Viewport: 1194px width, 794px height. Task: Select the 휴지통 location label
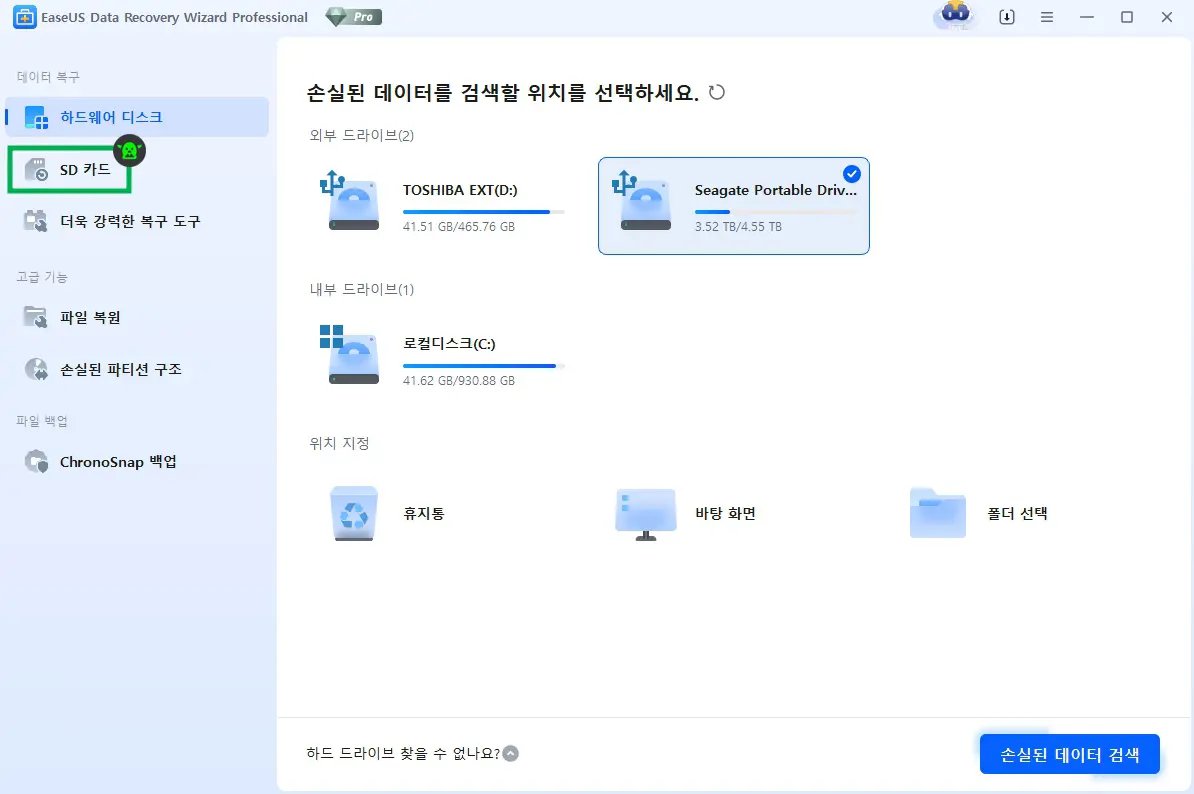424,514
